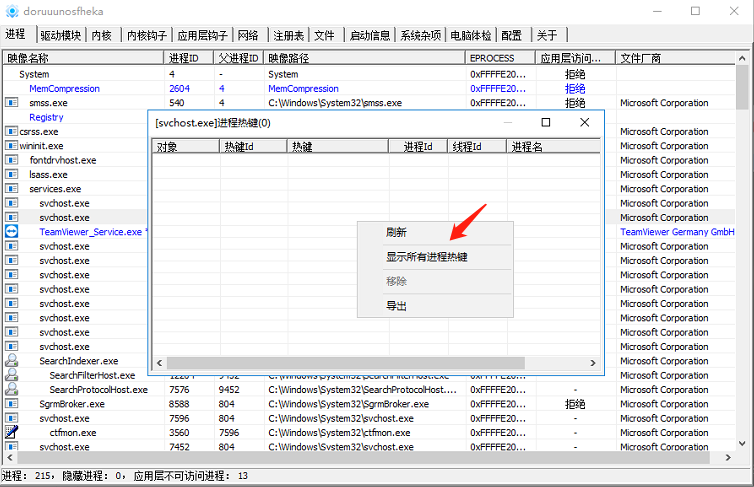Open the 注册表 tab
The image size is (754, 487).
tap(287, 35)
